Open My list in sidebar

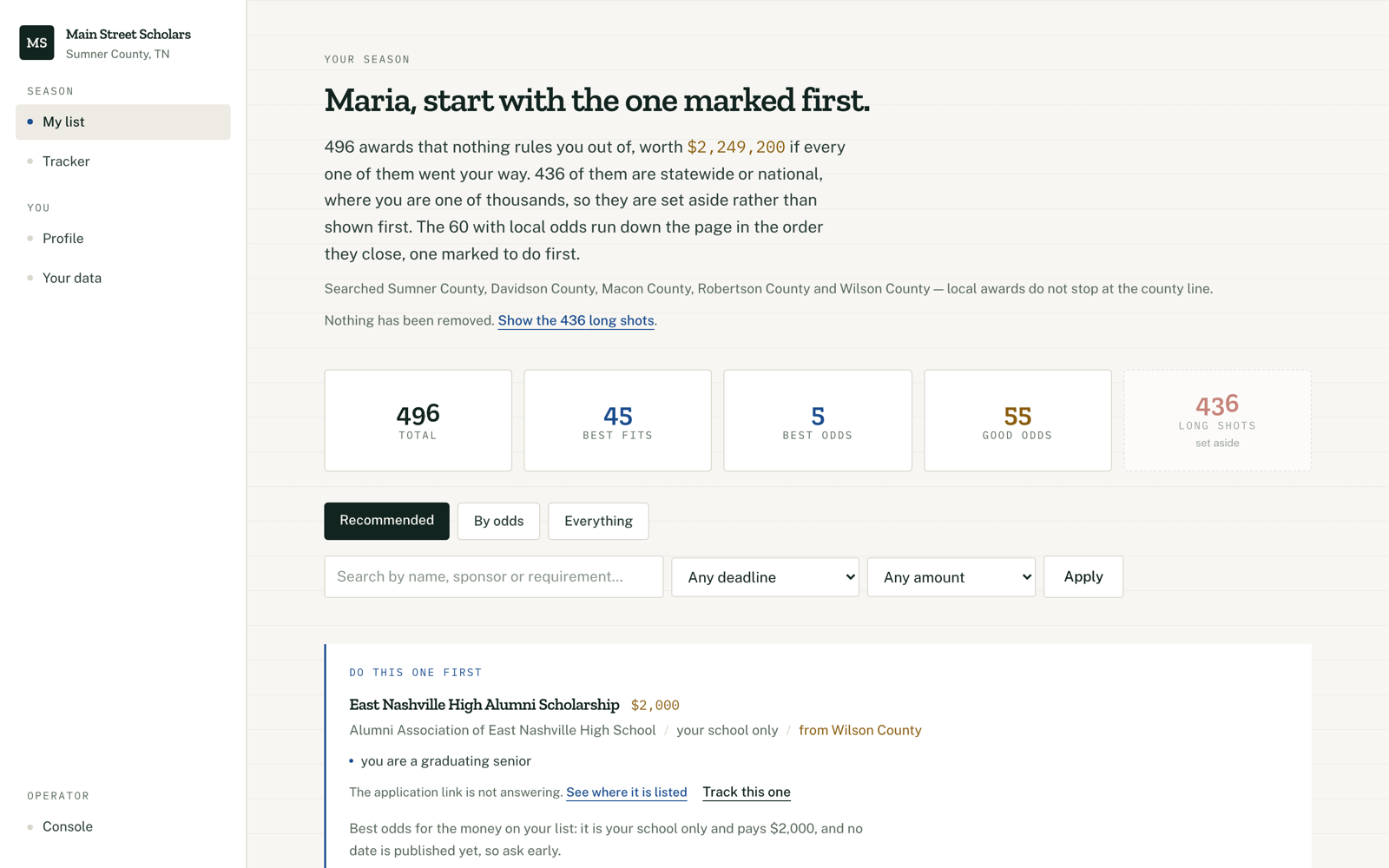coord(123,122)
